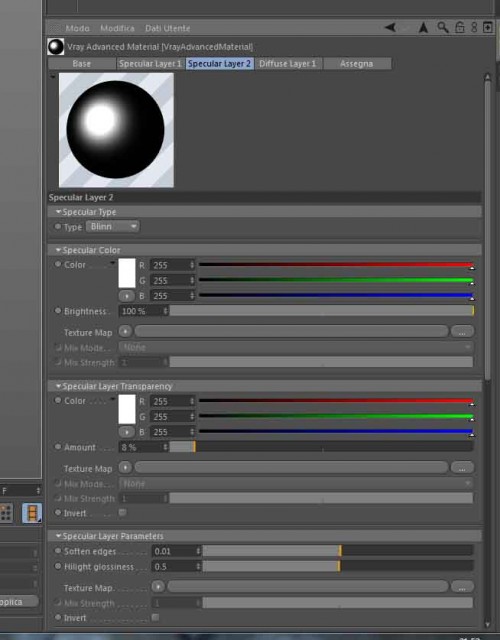Click the Hilight glossiness 0.5 field

pos(176,567)
